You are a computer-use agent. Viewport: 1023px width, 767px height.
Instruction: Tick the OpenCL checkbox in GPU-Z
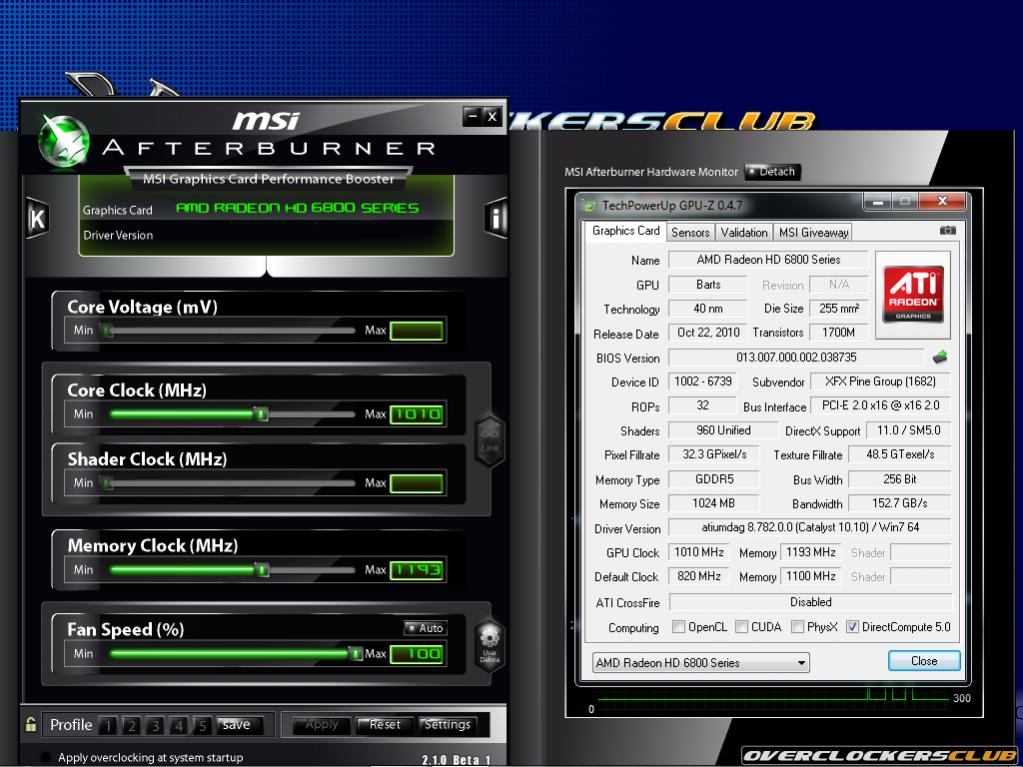coord(679,627)
